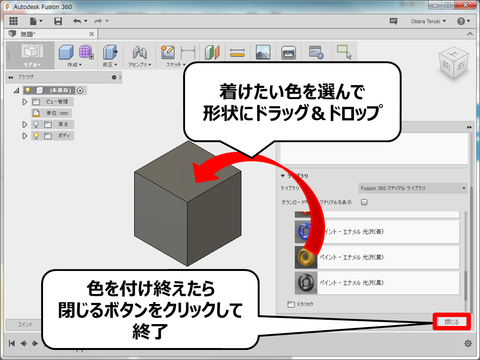
Task: Select the Sketch create tool icon
Action: pyautogui.click(x=168, y=52)
